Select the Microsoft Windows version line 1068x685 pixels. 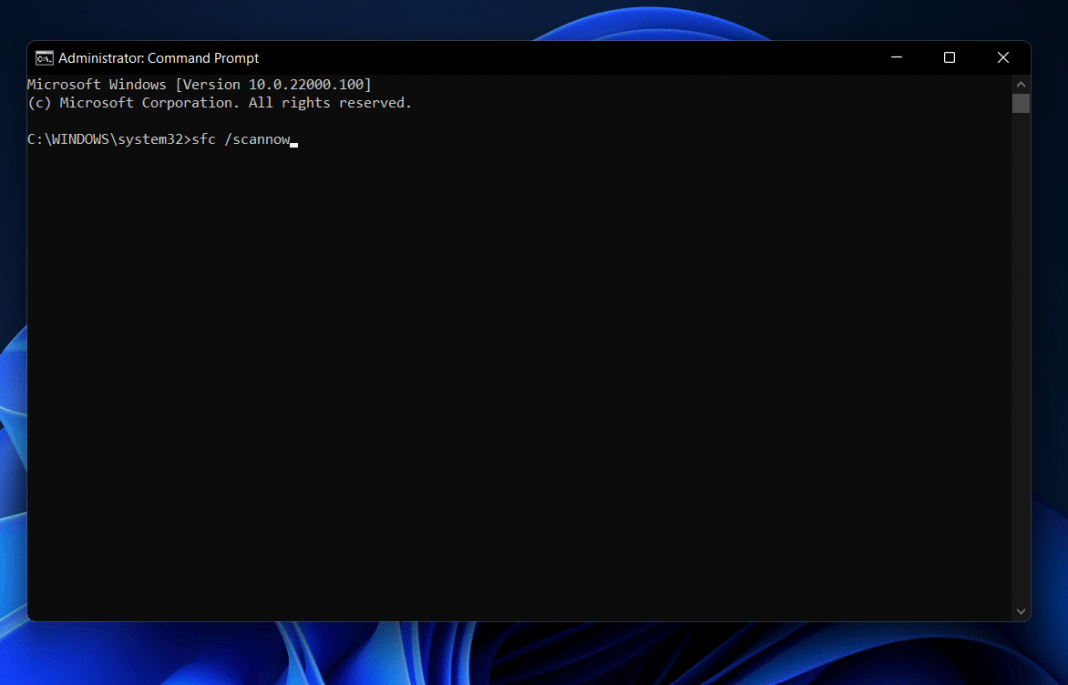[x=200, y=84]
